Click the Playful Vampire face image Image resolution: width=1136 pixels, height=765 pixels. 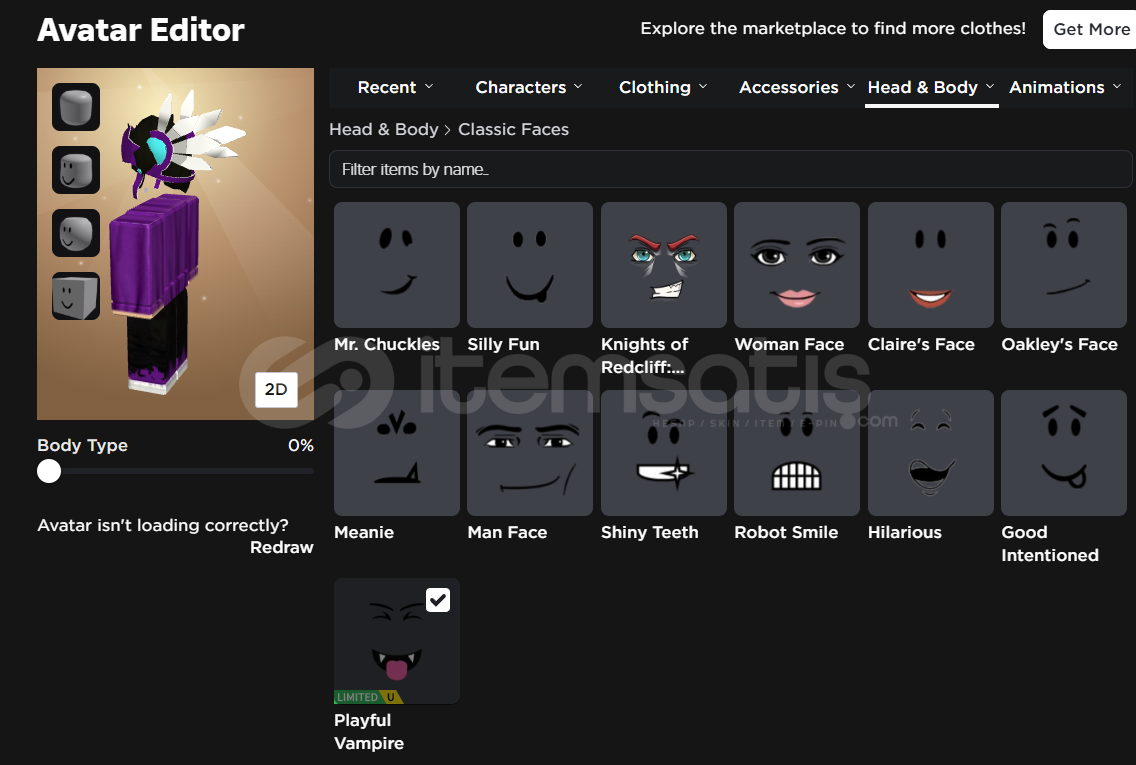397,641
